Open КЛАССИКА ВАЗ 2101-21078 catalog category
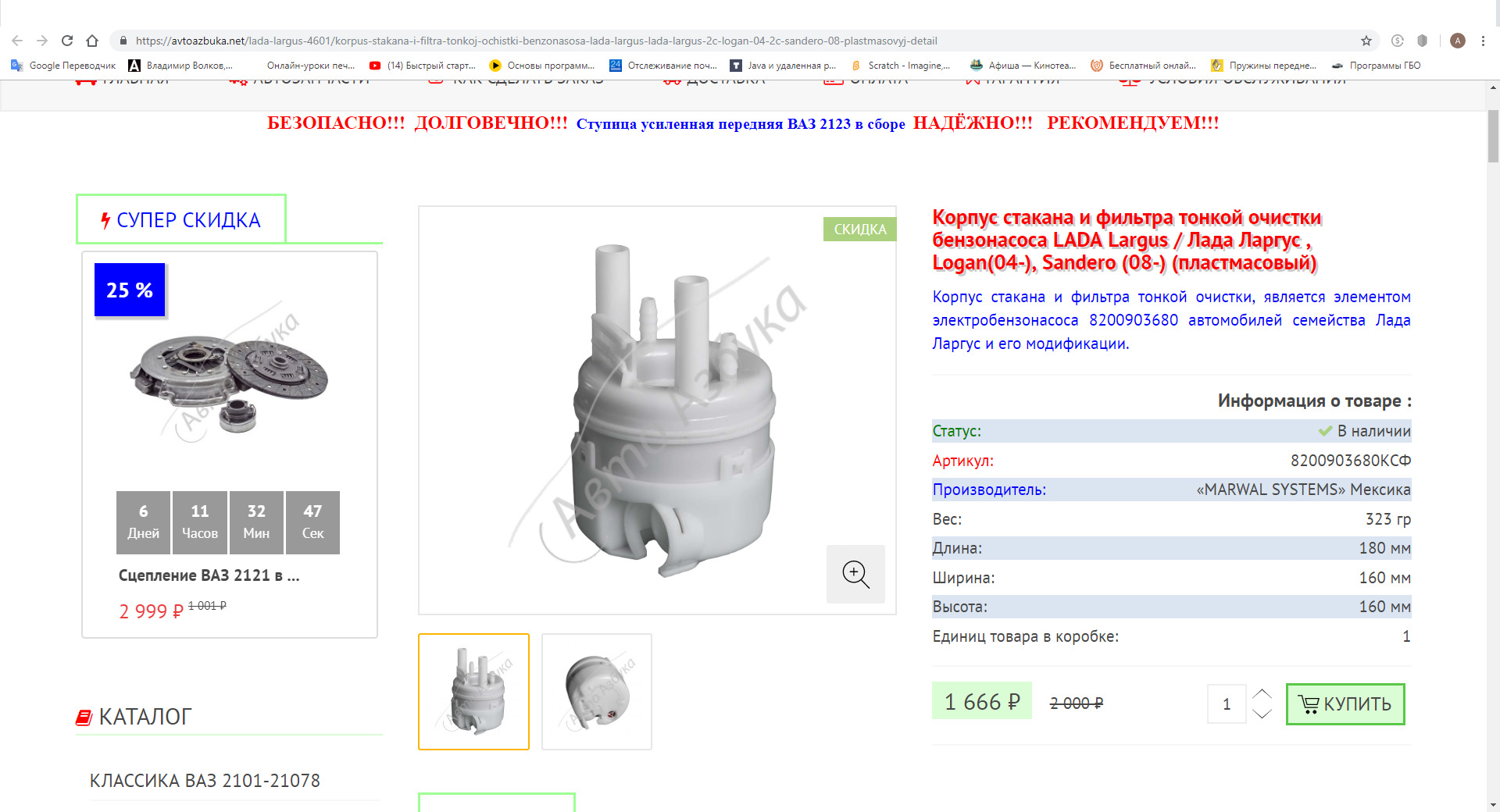The width and height of the screenshot is (1500, 812). click(x=205, y=781)
